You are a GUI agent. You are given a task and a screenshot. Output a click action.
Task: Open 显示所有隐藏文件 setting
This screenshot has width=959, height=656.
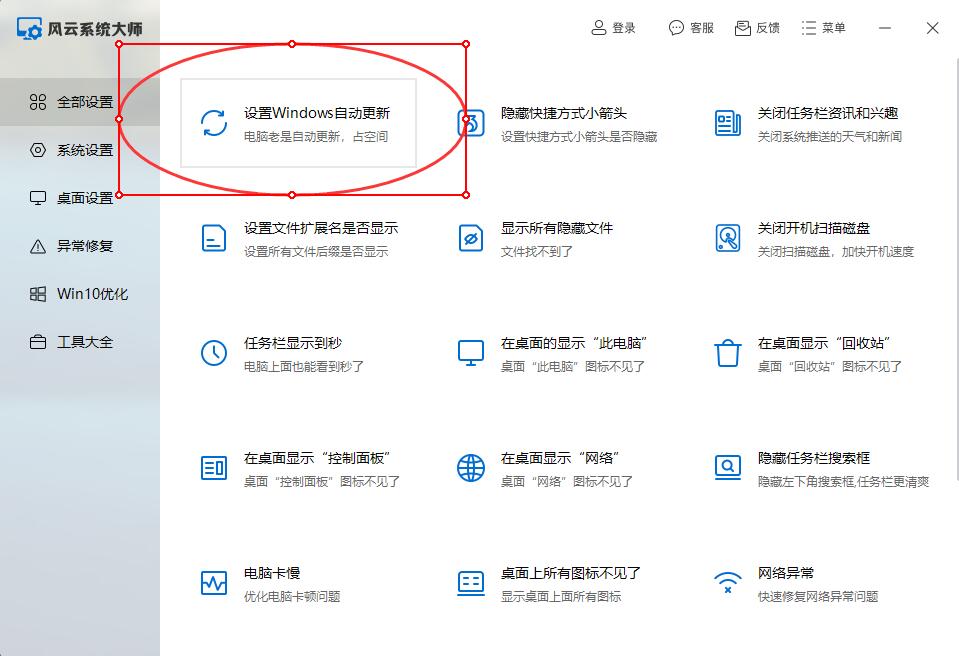tap(557, 228)
